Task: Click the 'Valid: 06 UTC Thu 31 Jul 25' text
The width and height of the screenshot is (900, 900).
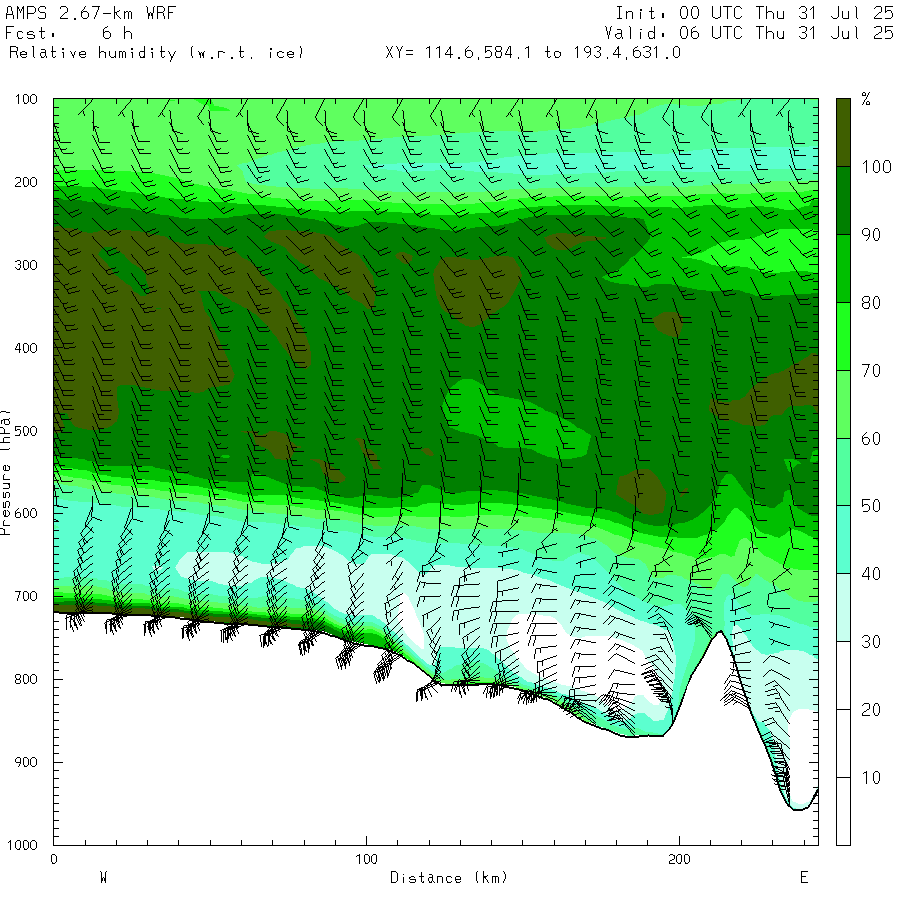Action: (749, 33)
